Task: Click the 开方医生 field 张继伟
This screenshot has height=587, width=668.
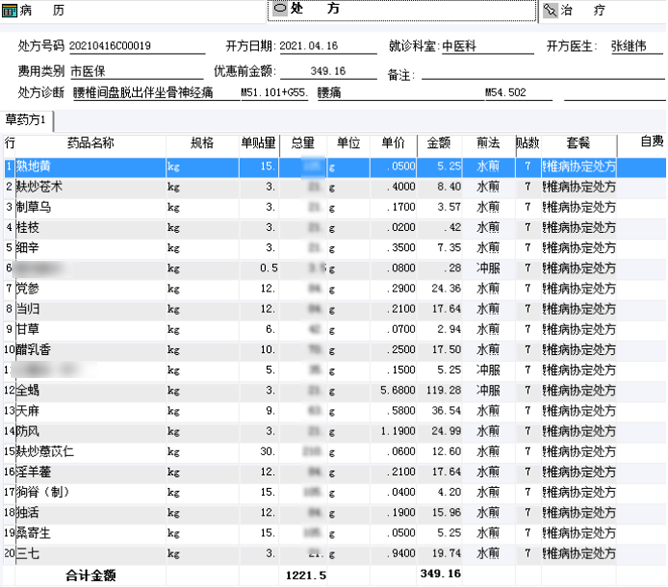Action: click(636, 46)
